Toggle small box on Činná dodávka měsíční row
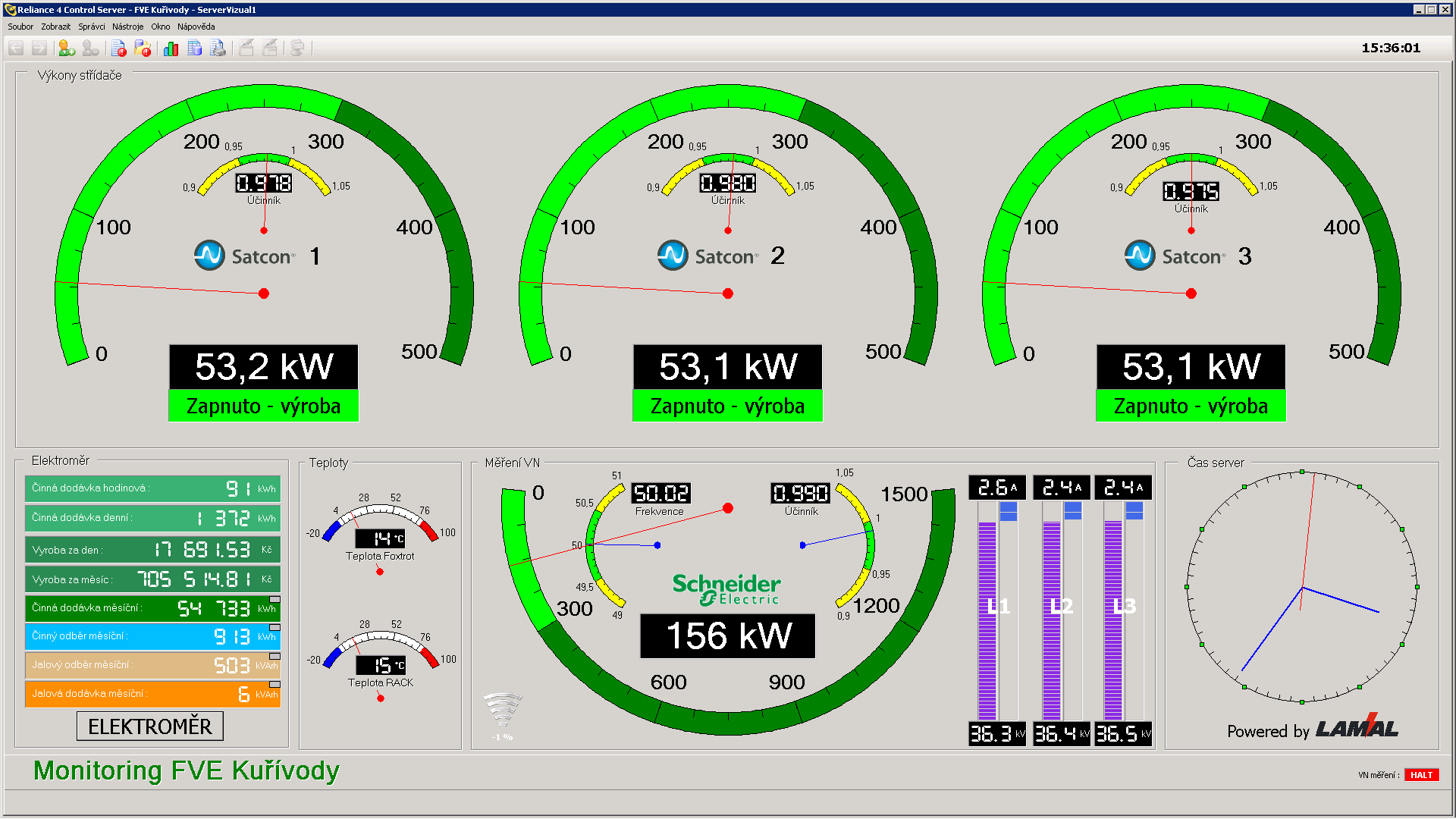This screenshot has width=1456, height=819. pos(275,600)
